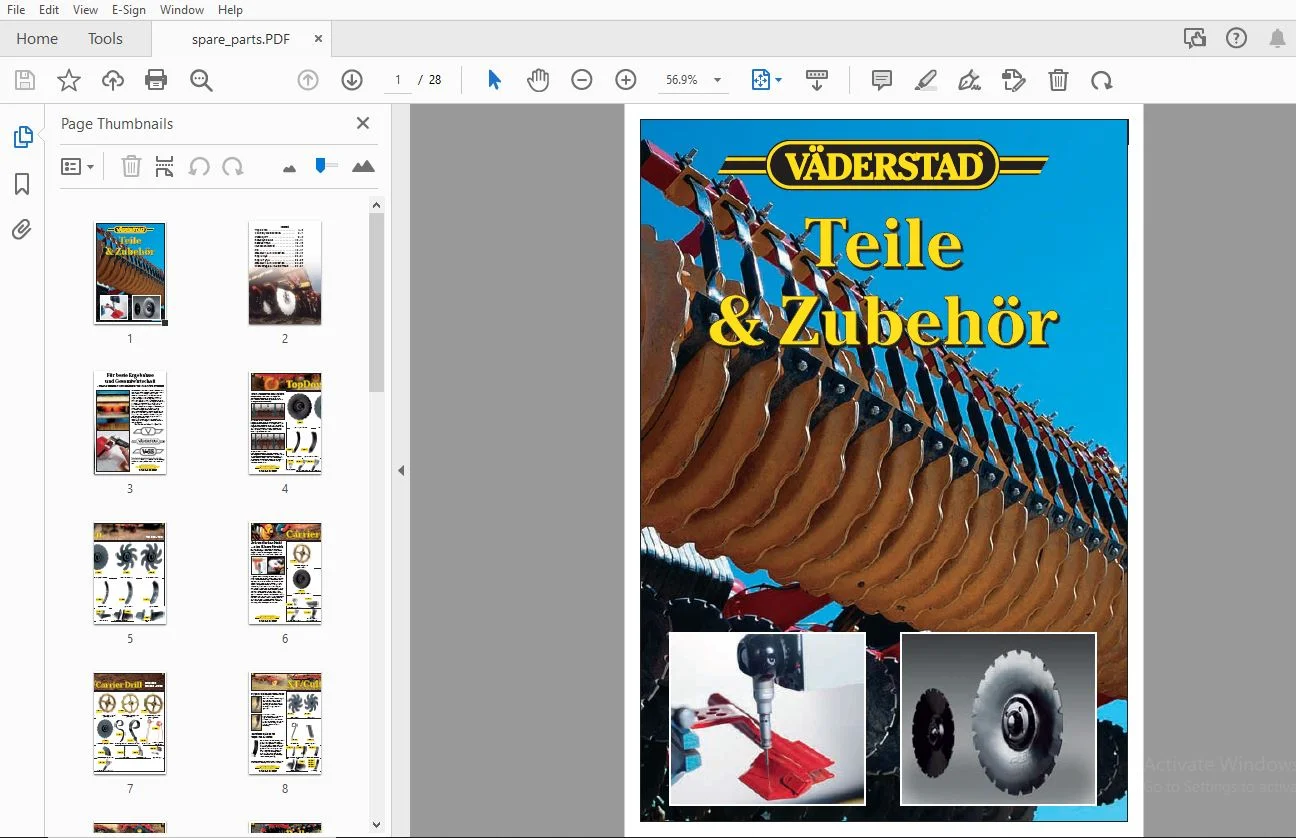Collapse the left navigation pane arrow
Image resolution: width=1296 pixels, height=838 pixels.
tap(401, 470)
